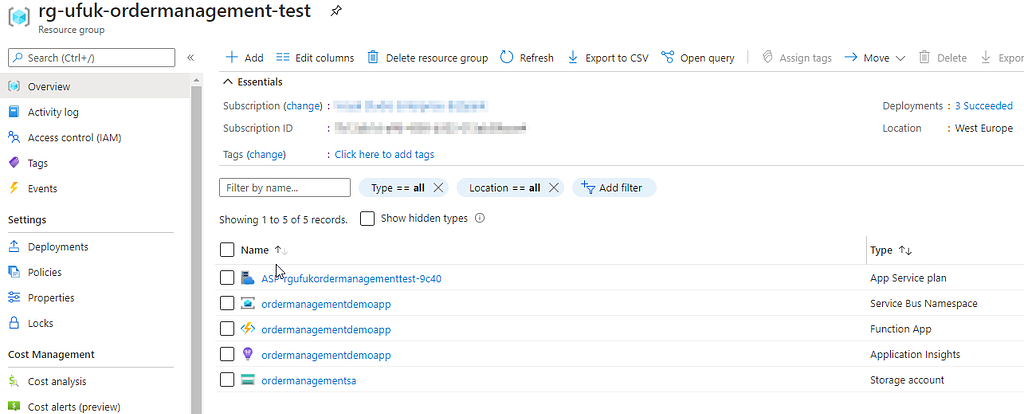Click here to add tags link

click(x=384, y=155)
